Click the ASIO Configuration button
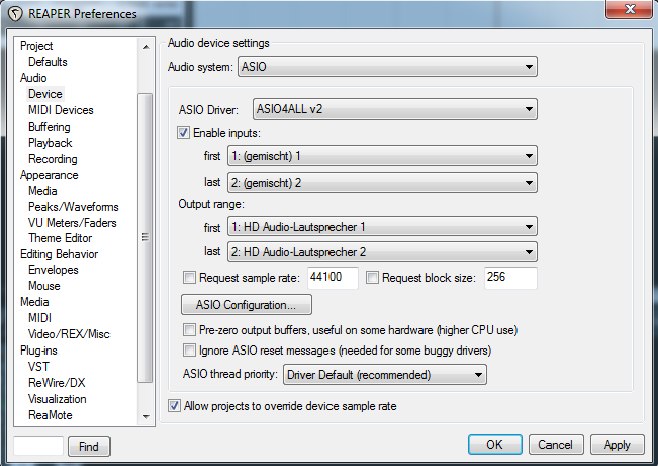This screenshot has width=658, height=466. [246, 305]
